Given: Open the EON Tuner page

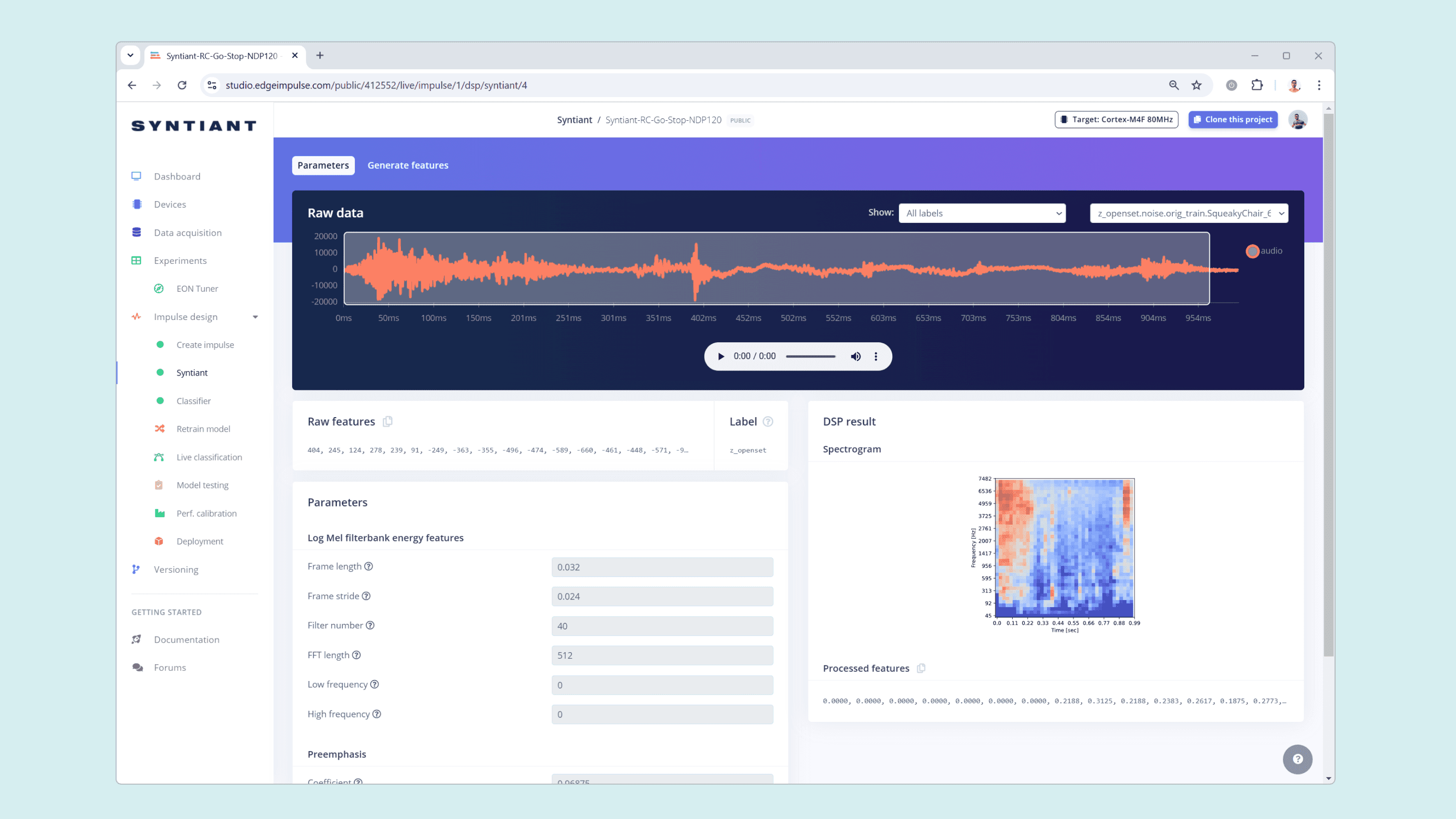Looking at the screenshot, I should tap(197, 288).
